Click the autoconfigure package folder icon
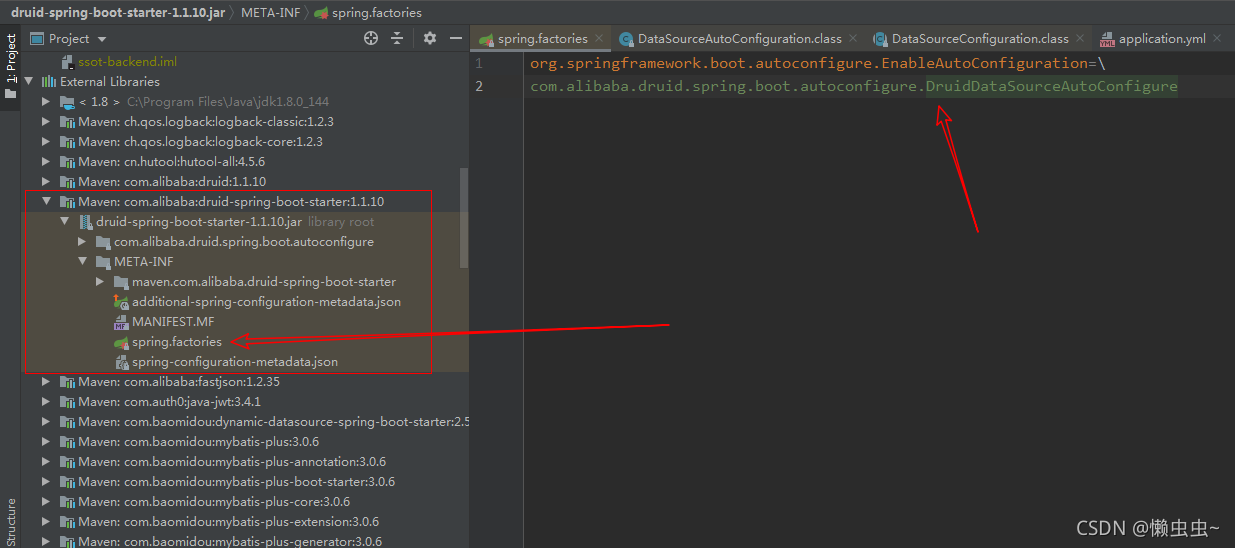This screenshot has height=548, width=1235. [103, 242]
